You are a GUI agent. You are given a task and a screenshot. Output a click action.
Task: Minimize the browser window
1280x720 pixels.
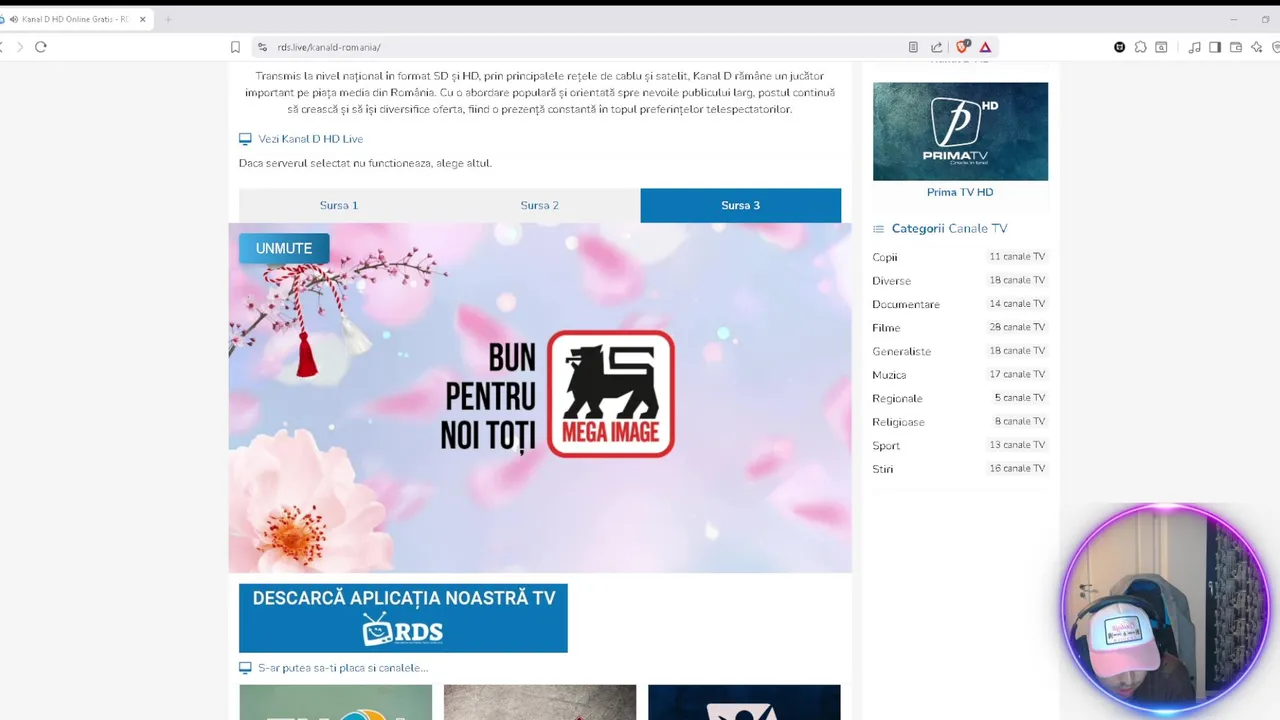coord(1233,19)
